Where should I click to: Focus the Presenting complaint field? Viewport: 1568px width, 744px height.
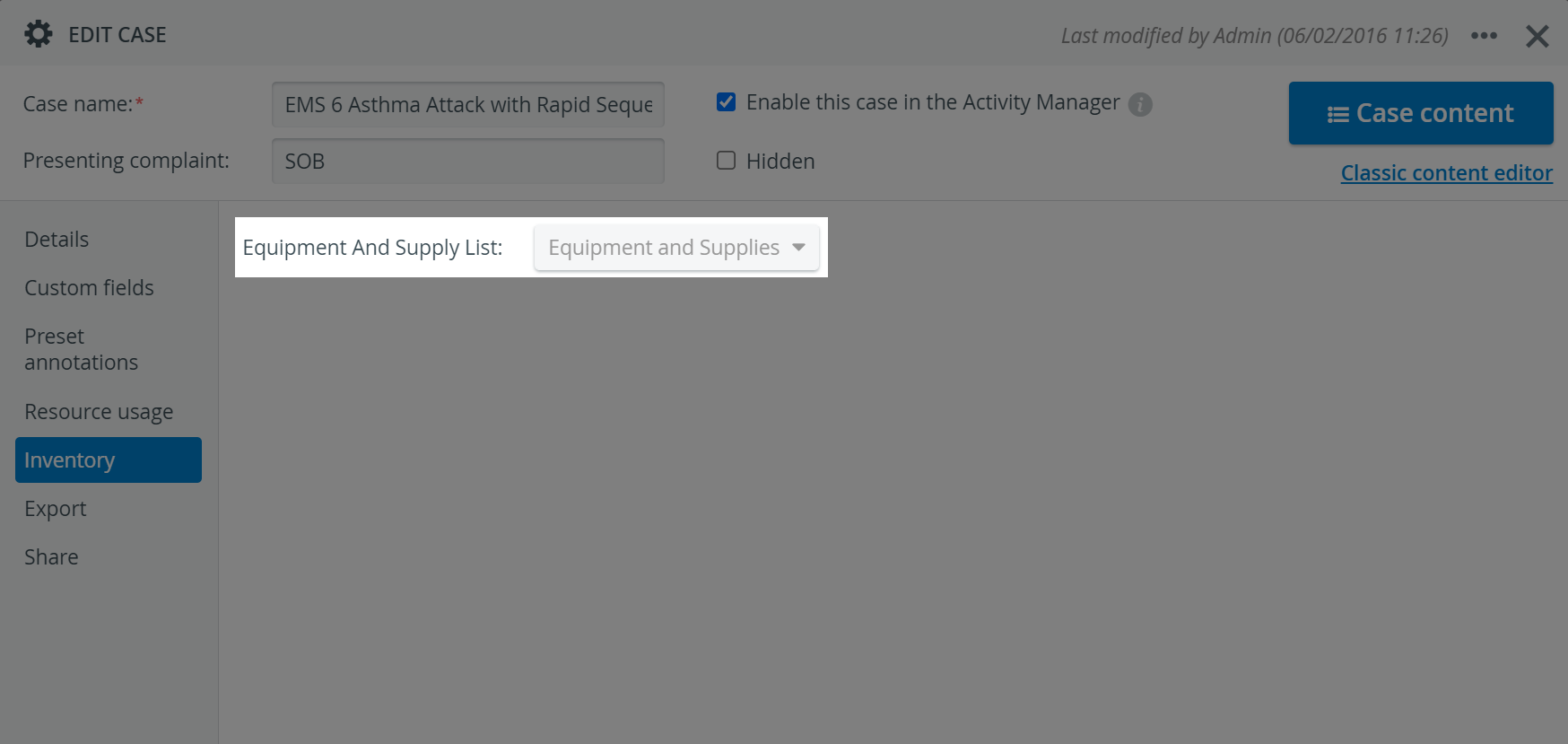(468, 162)
